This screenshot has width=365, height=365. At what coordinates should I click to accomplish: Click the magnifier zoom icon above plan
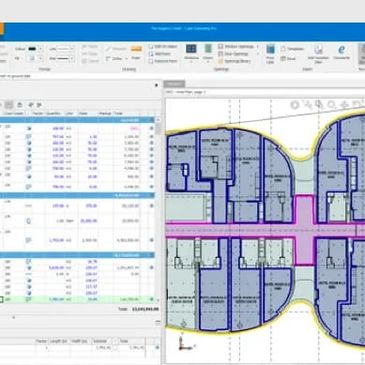click(x=319, y=105)
